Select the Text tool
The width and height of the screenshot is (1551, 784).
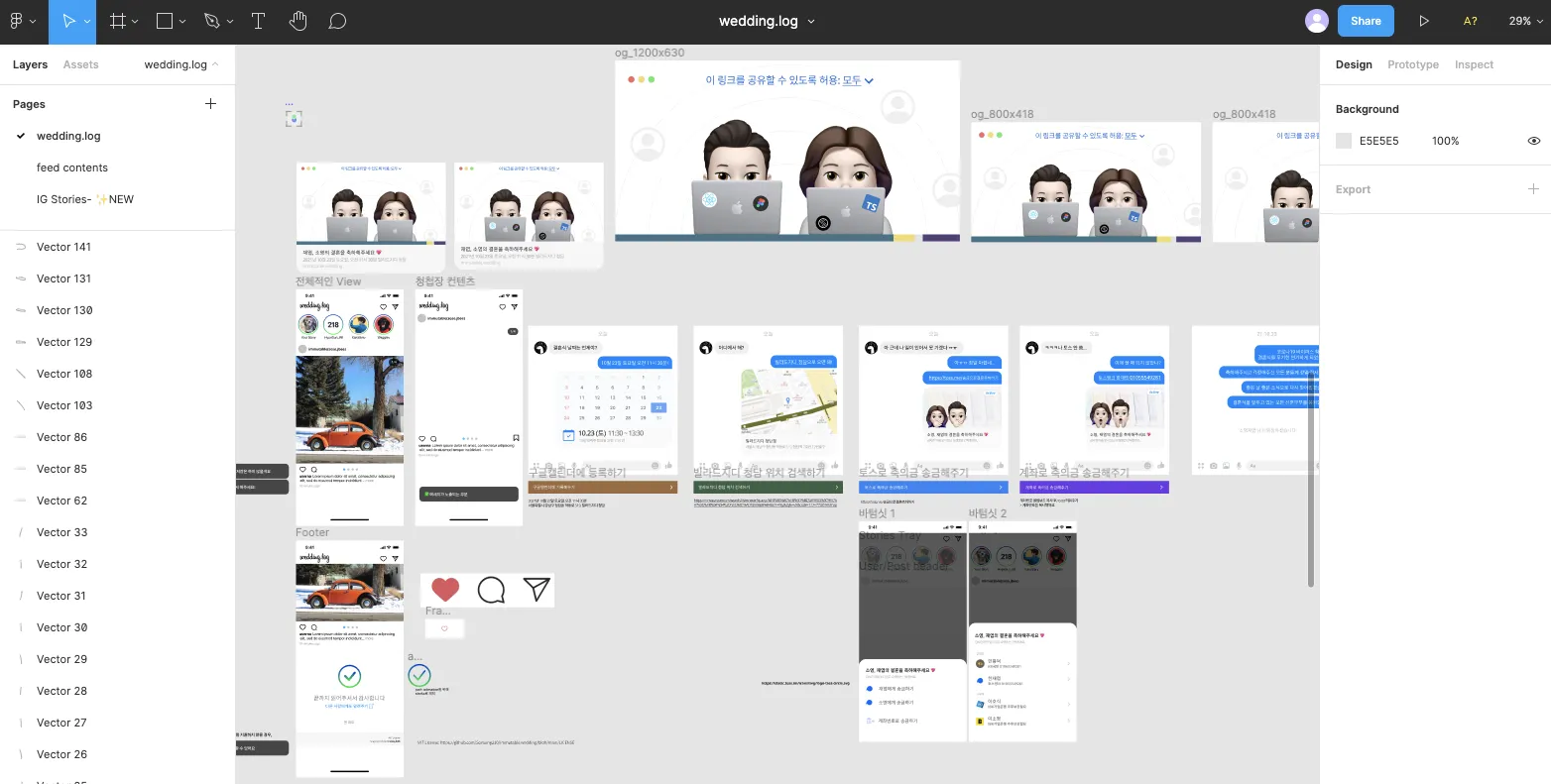tap(258, 21)
